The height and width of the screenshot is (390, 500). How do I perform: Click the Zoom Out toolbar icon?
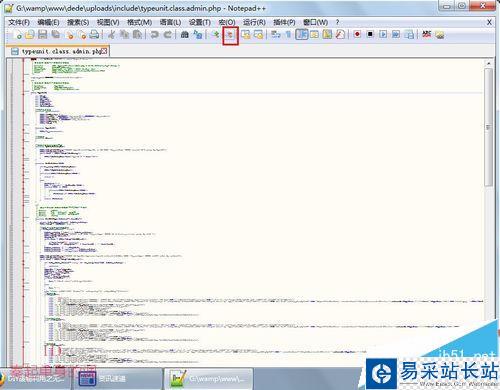[x=230, y=34]
